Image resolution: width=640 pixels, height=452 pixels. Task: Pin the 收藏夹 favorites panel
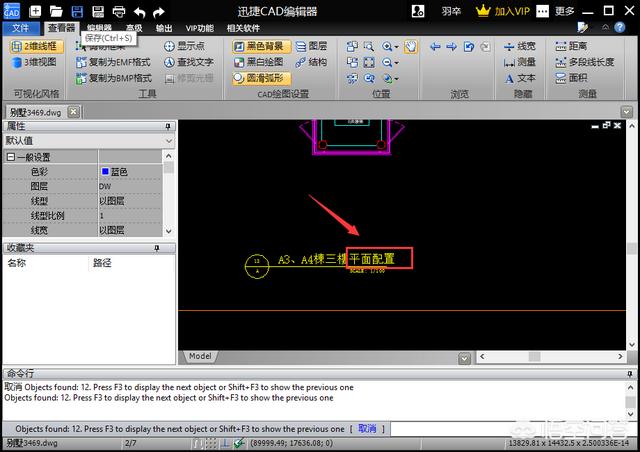(157, 248)
